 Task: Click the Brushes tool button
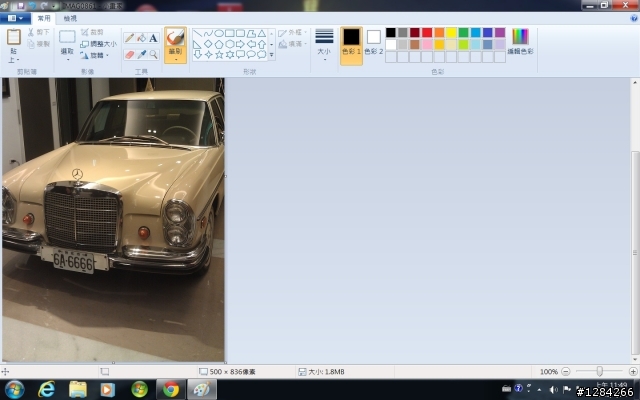(176, 38)
